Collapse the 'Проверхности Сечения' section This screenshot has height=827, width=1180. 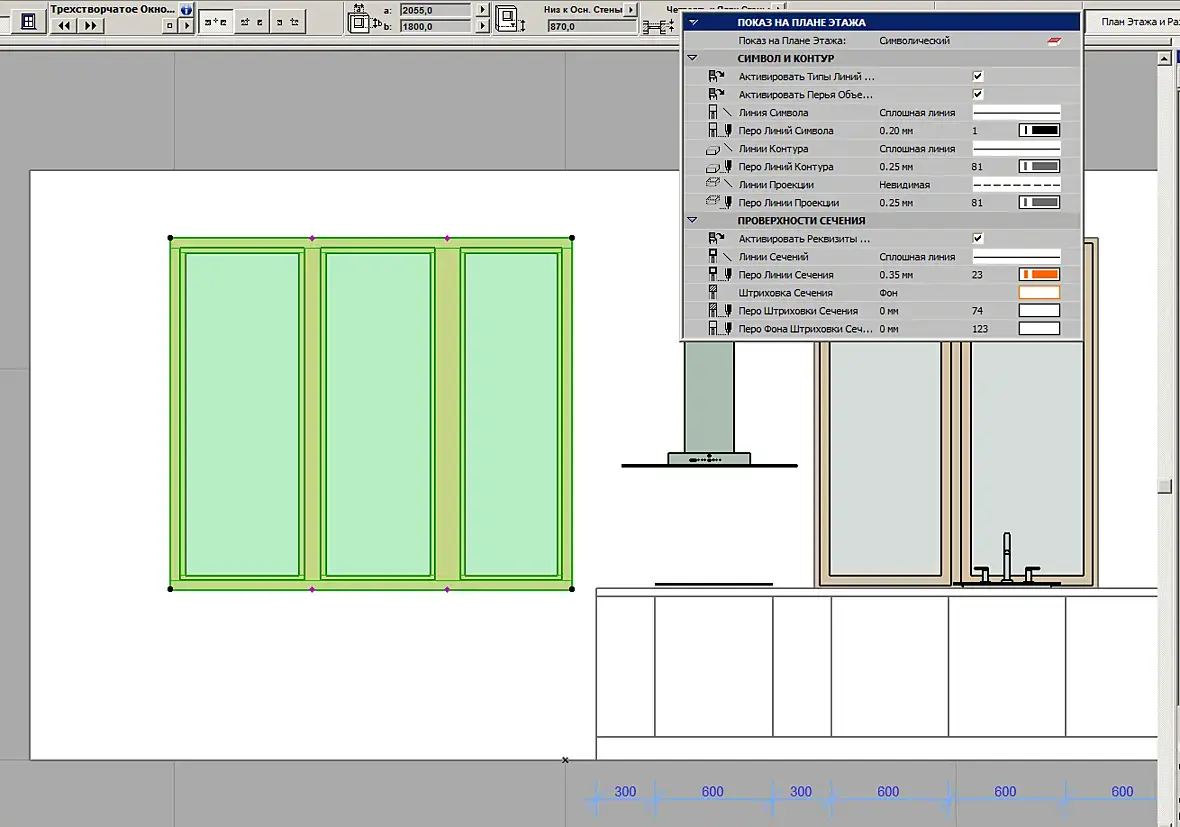[692, 220]
